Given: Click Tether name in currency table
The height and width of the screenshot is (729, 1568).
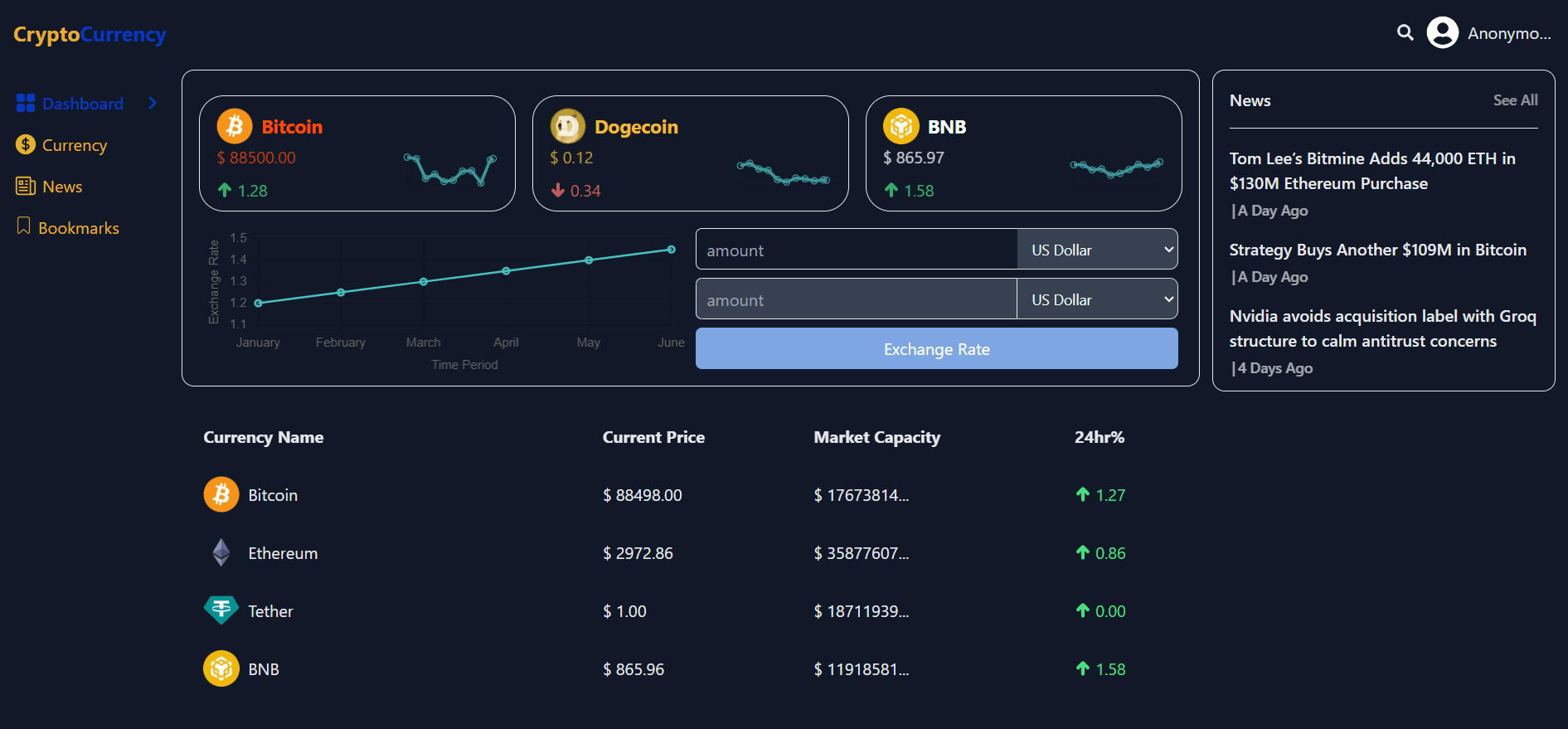Looking at the screenshot, I should (270, 611).
